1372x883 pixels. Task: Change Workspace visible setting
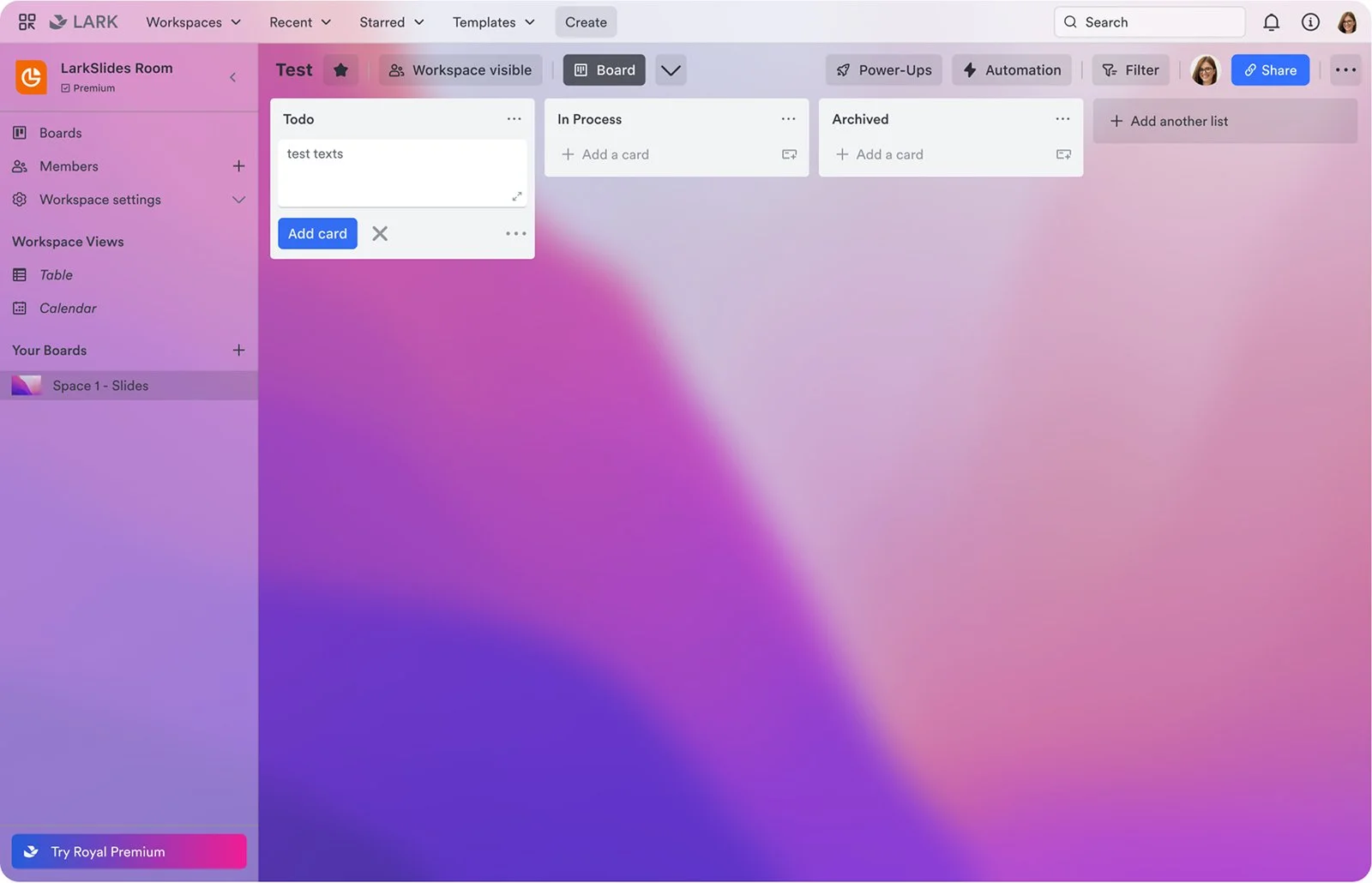(x=460, y=70)
